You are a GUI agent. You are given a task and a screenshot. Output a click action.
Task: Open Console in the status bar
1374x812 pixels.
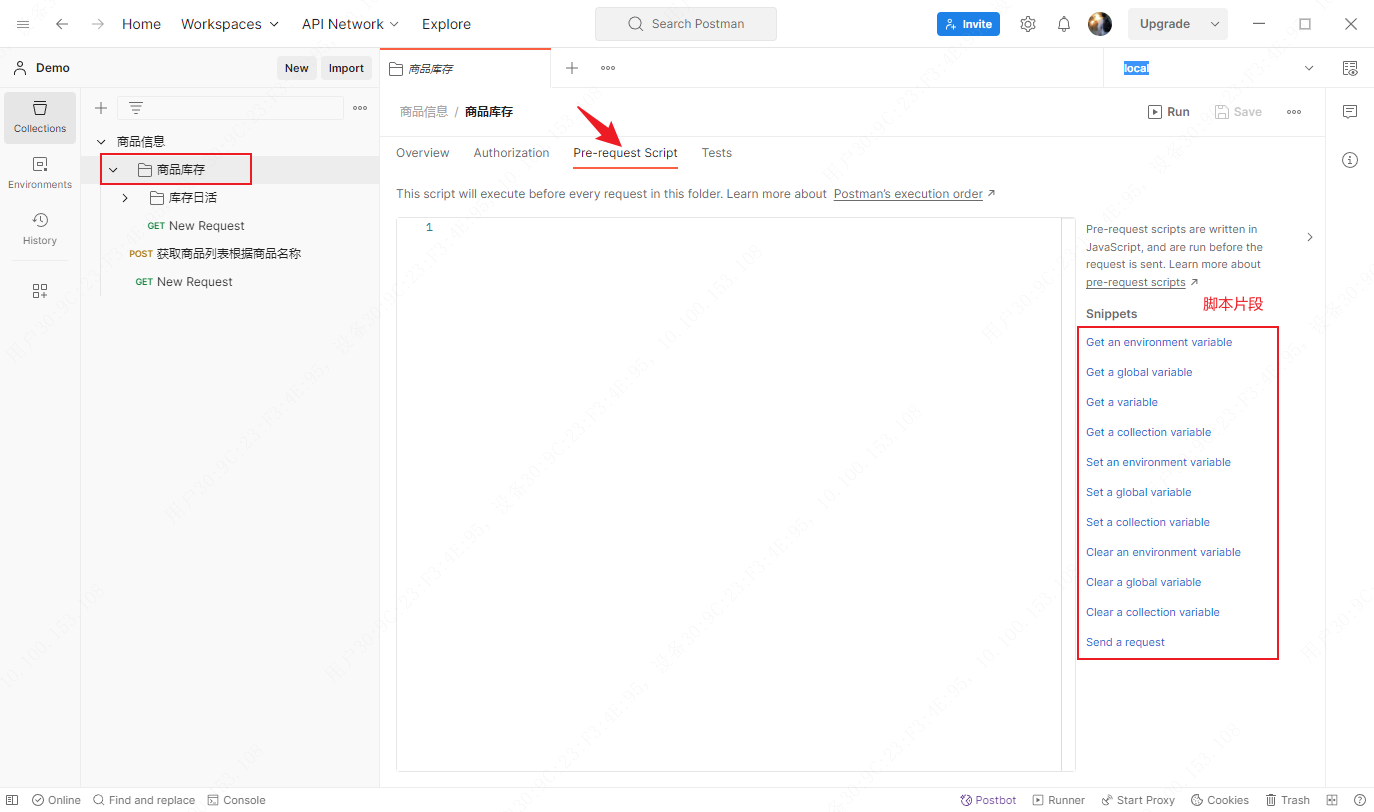point(237,800)
